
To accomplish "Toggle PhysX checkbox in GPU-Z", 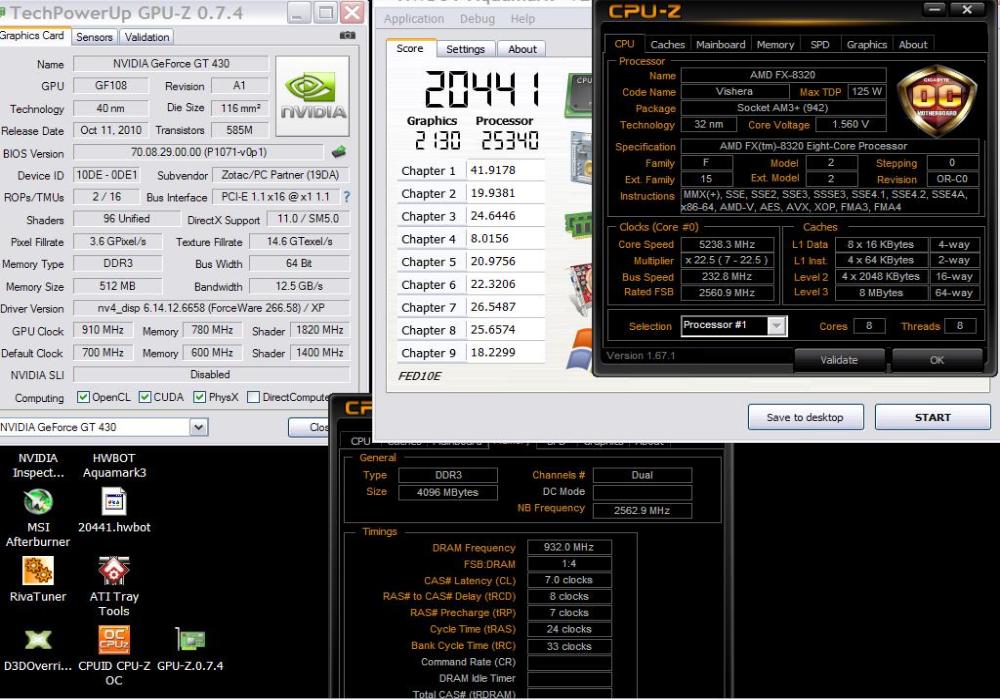I will (x=200, y=397).
